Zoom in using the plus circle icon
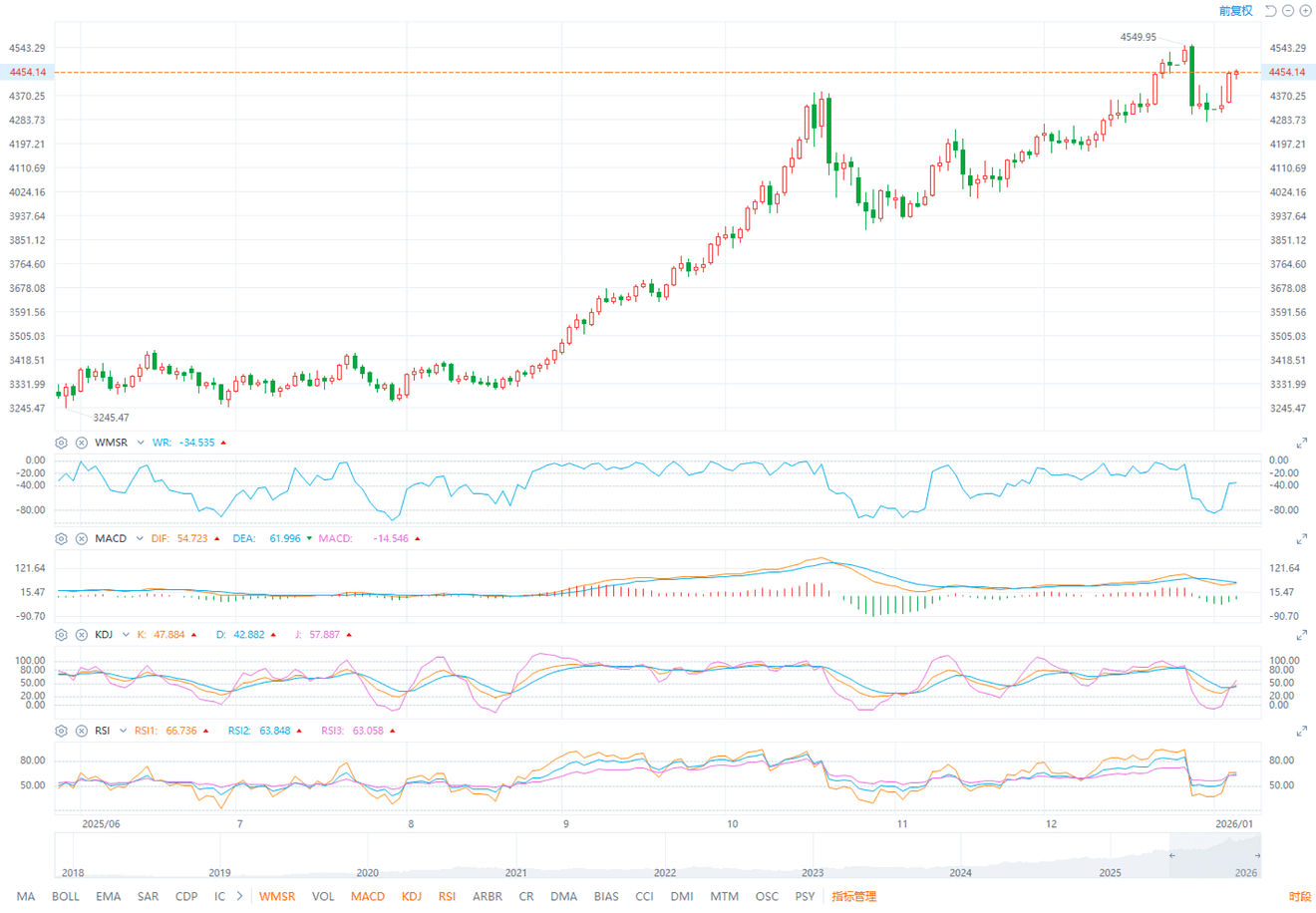This screenshot has width=1316, height=913. [x=1304, y=10]
